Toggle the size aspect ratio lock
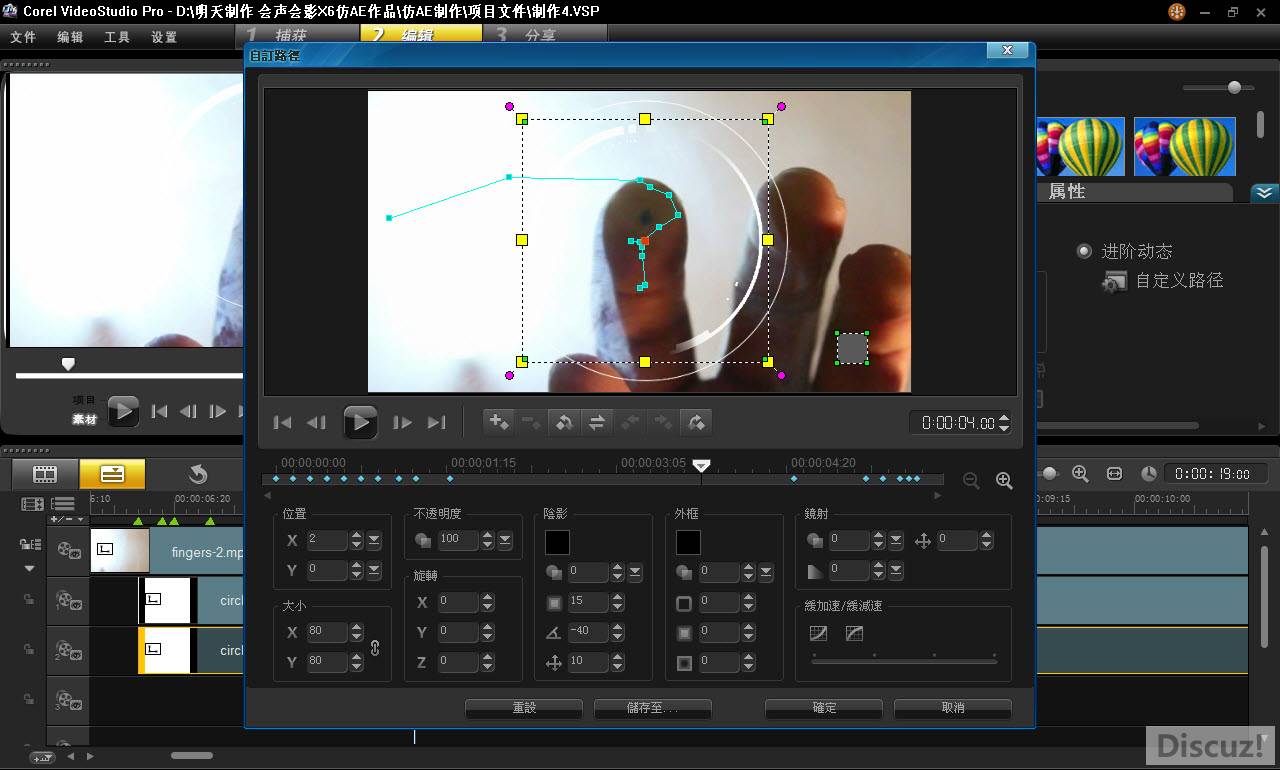The height and width of the screenshot is (770, 1280). click(375, 647)
